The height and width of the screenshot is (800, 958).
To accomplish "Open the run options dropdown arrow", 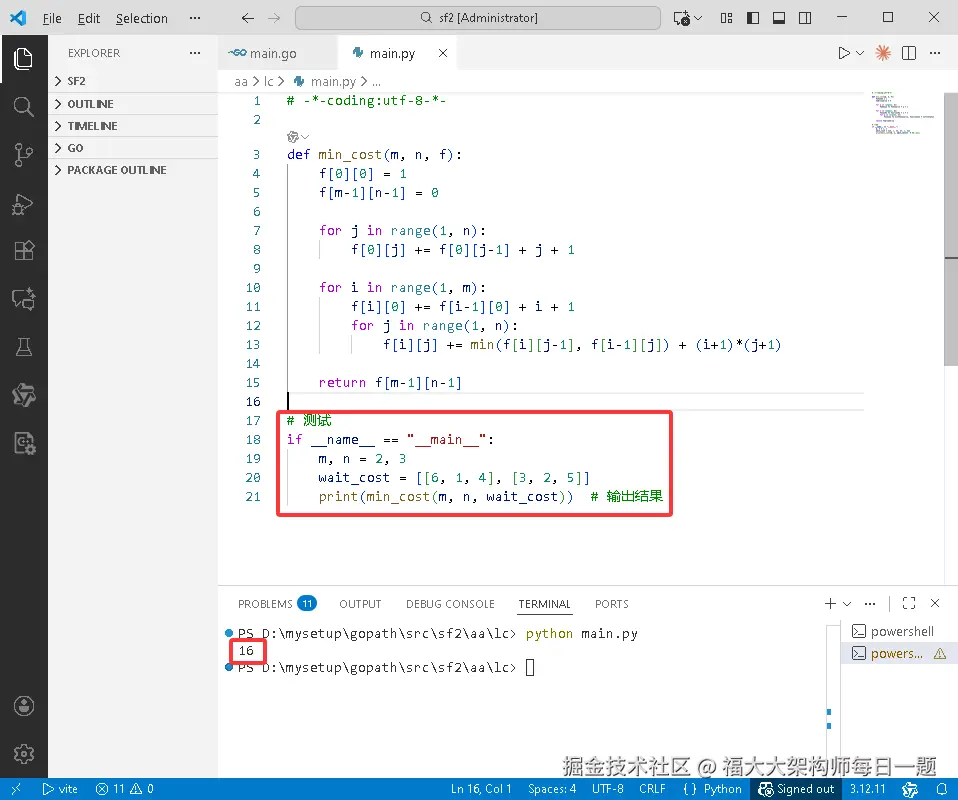I will (x=860, y=53).
